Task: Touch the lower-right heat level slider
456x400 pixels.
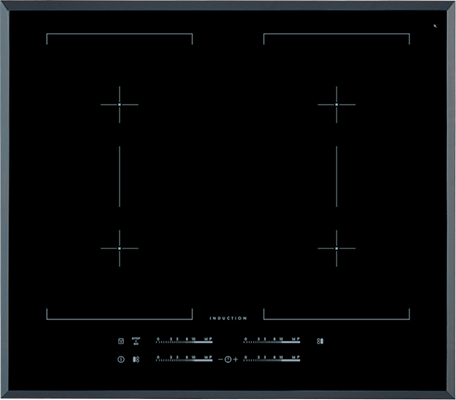Action: (x=272, y=359)
